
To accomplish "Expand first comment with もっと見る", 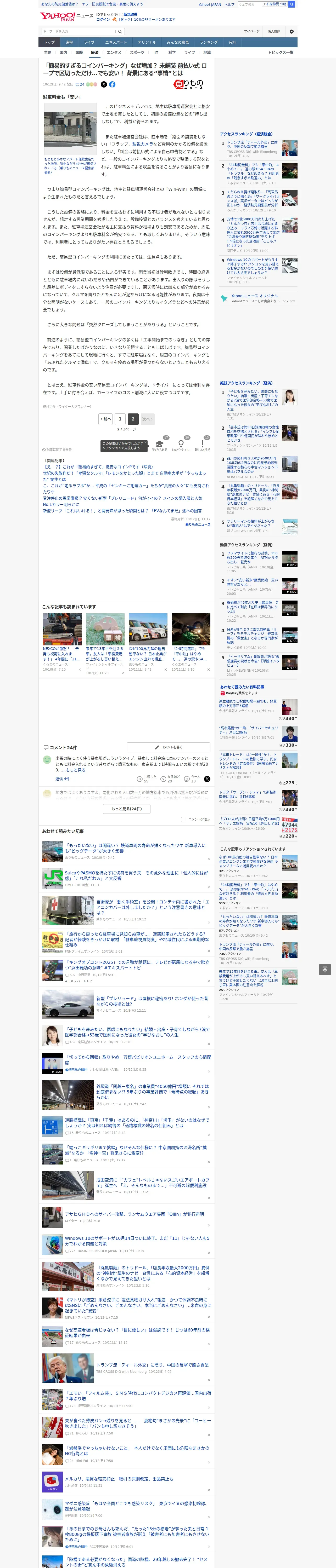I will click(x=76, y=770).
